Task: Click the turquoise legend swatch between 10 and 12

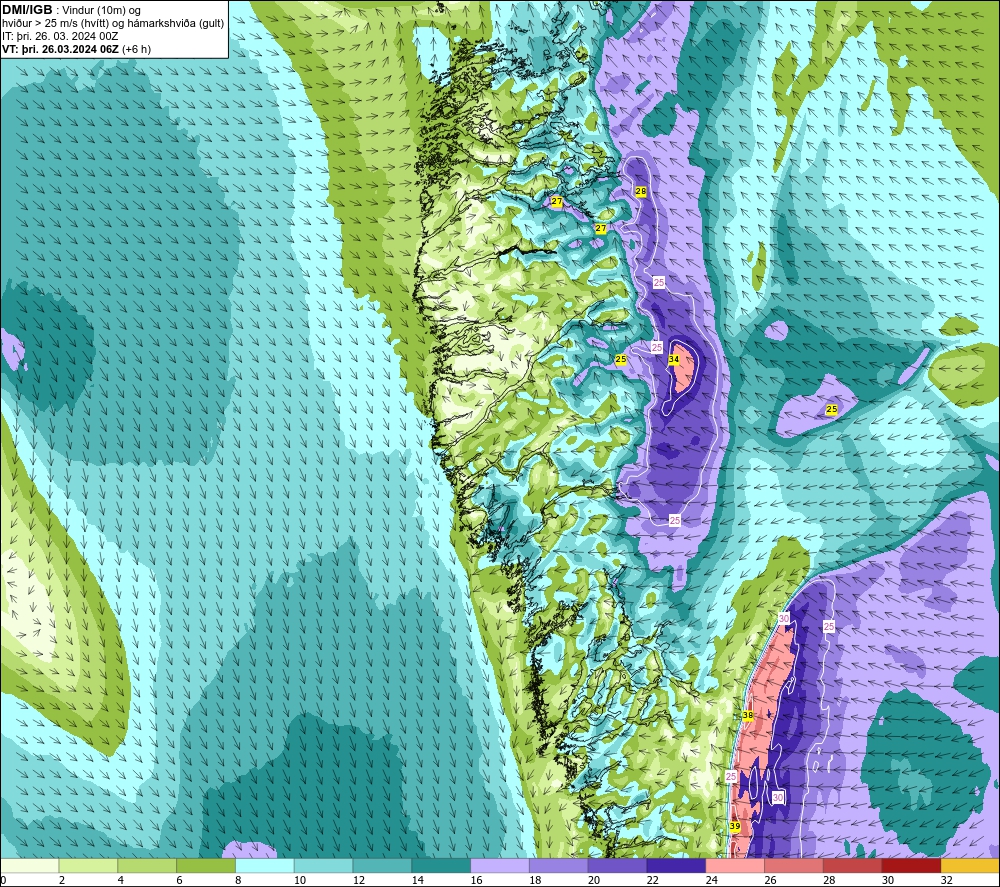Action: pyautogui.click(x=323, y=865)
